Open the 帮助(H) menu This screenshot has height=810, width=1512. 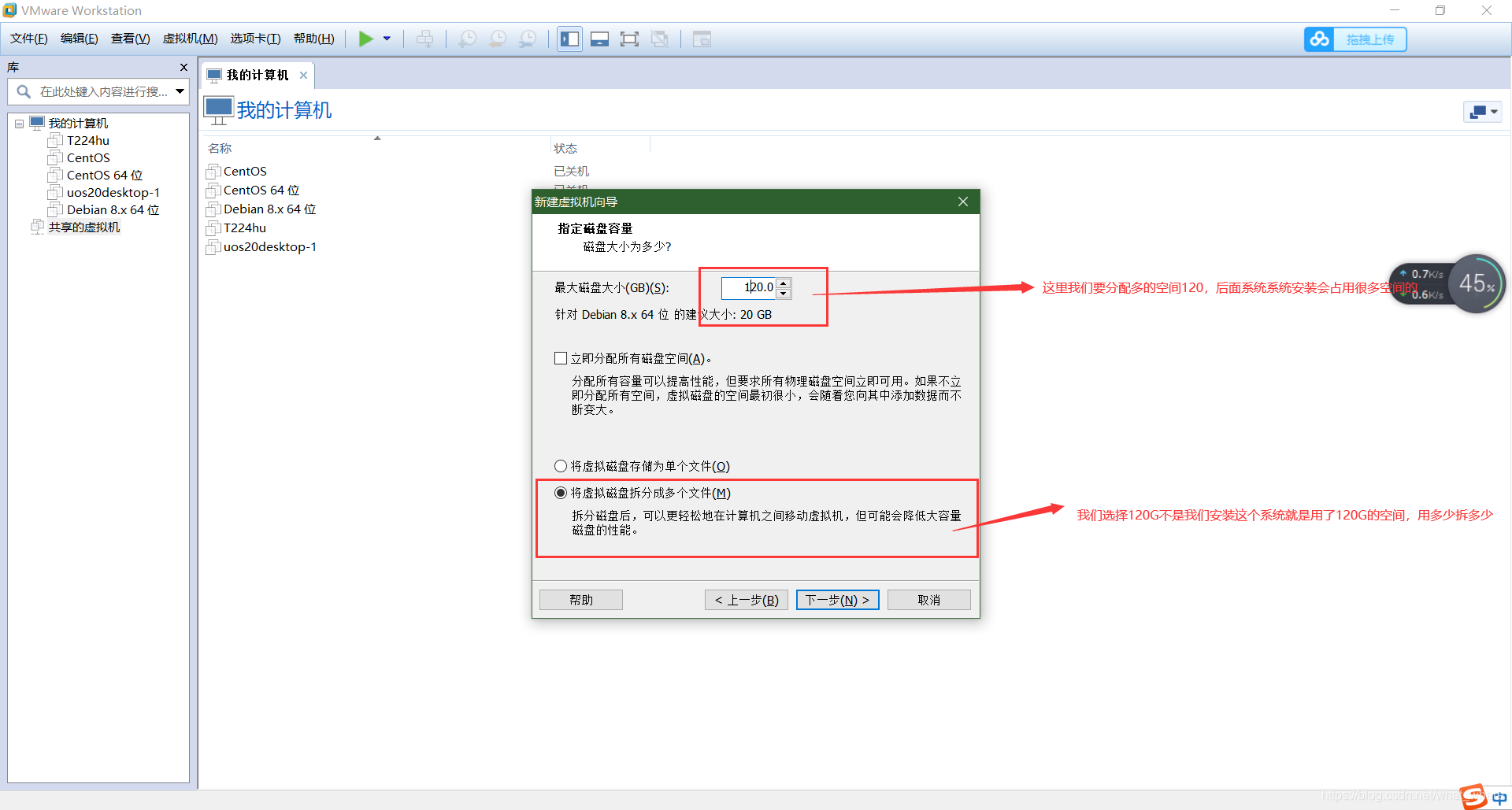314,39
